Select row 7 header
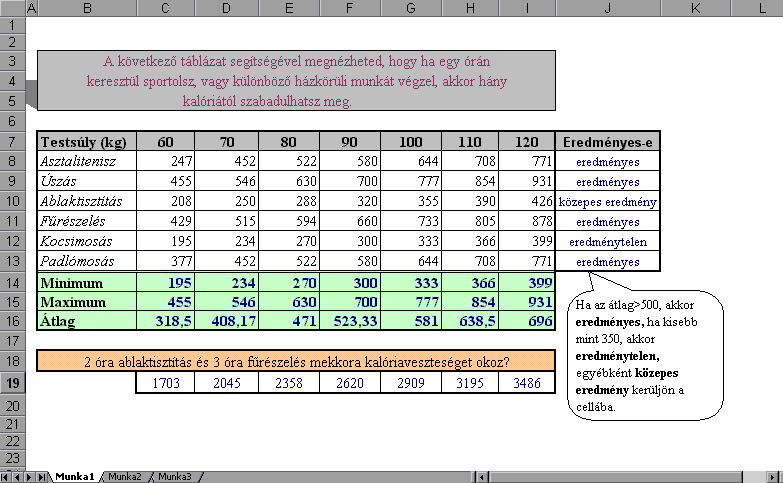This screenshot has height=483, width=783. pyautogui.click(x=12, y=142)
